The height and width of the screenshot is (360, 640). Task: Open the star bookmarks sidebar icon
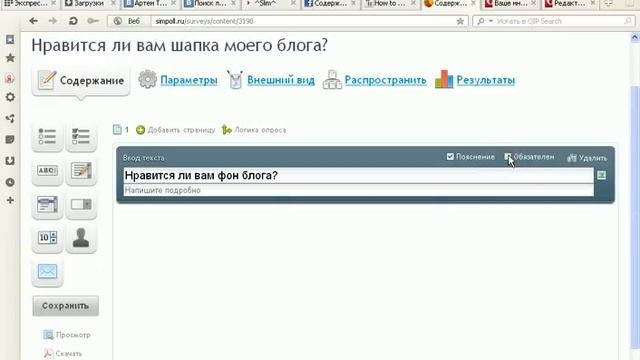(x=10, y=58)
